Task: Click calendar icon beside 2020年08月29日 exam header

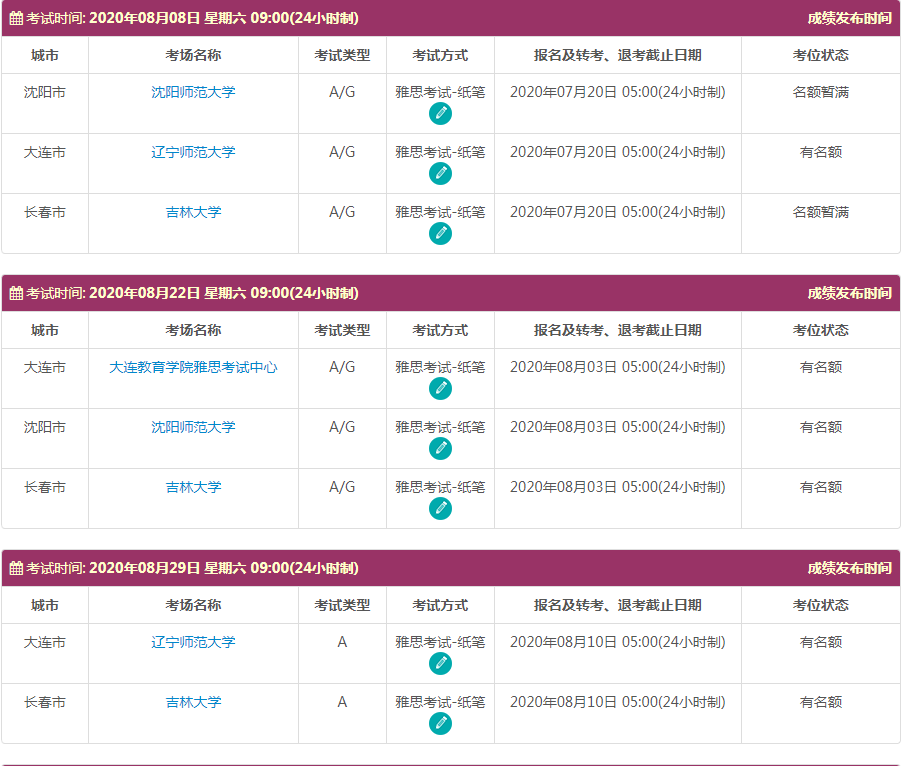Action: 16,568
